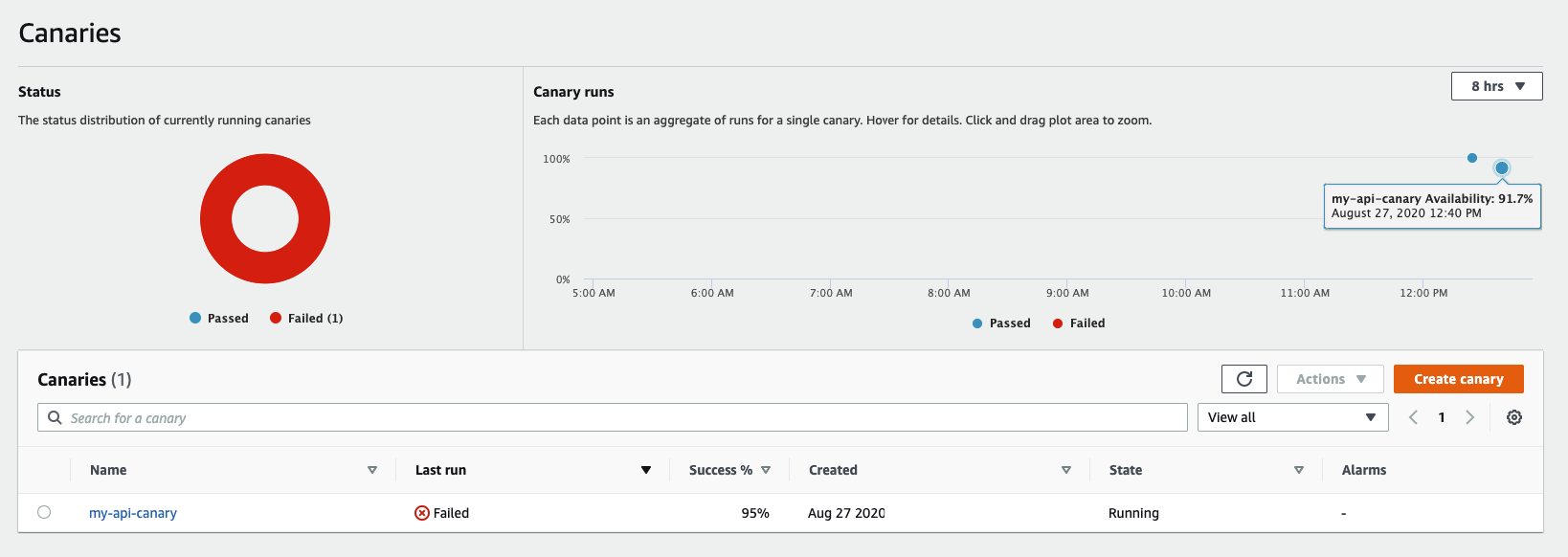Screen dimensions: 1568x557
Task: Click the search magnifier icon
Action: point(55,417)
